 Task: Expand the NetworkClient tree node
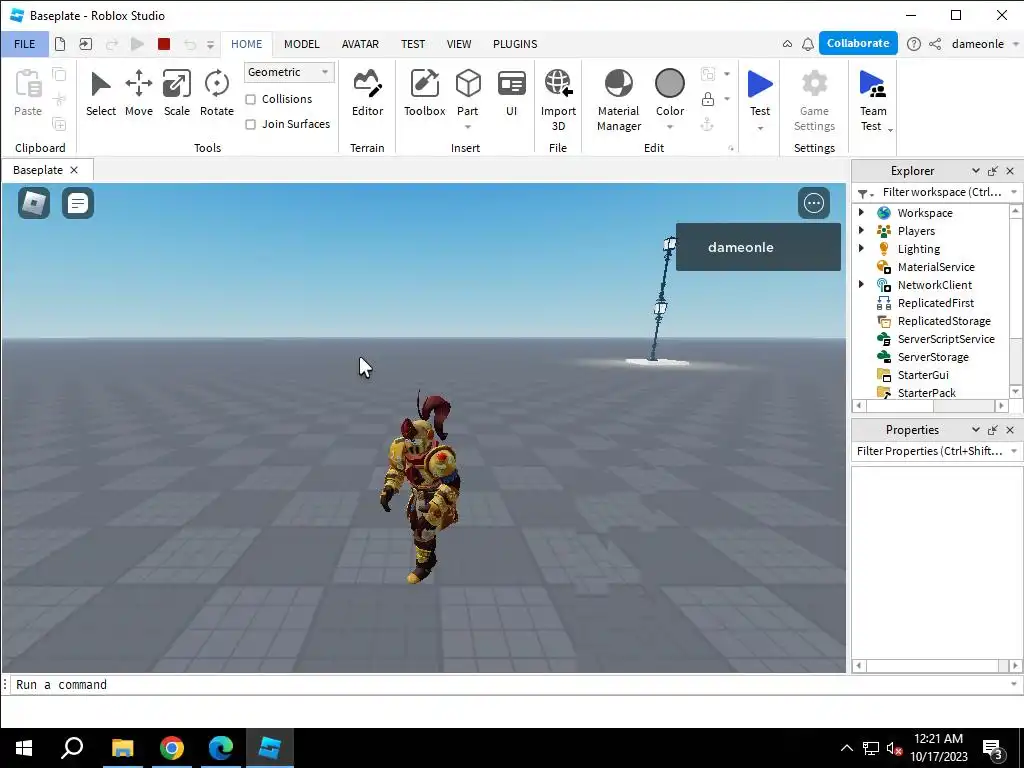point(861,284)
